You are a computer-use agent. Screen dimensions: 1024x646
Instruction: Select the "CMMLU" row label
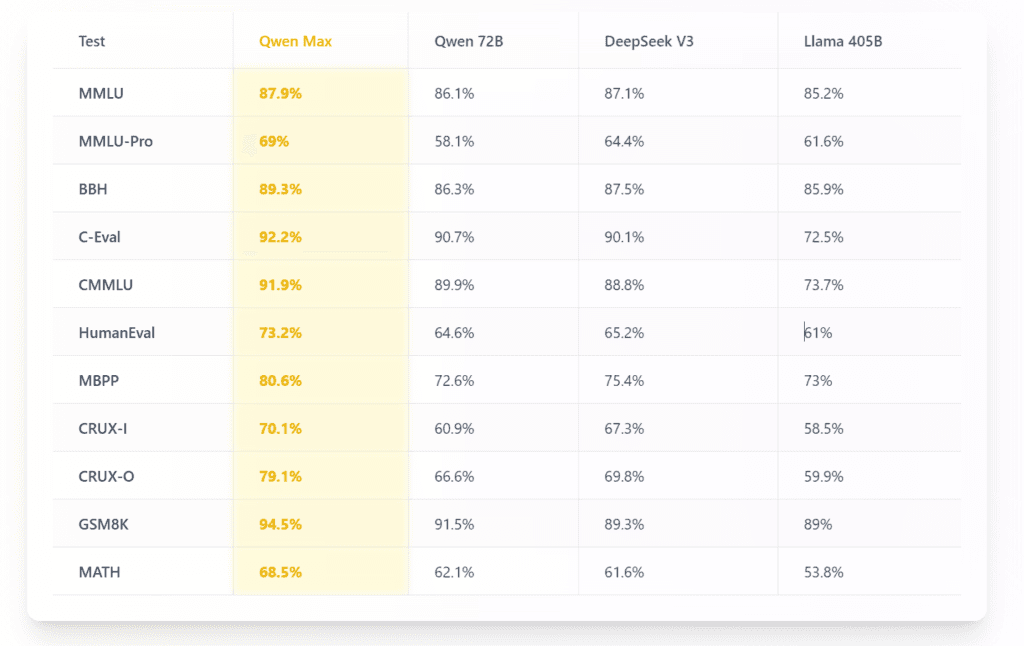pos(105,285)
